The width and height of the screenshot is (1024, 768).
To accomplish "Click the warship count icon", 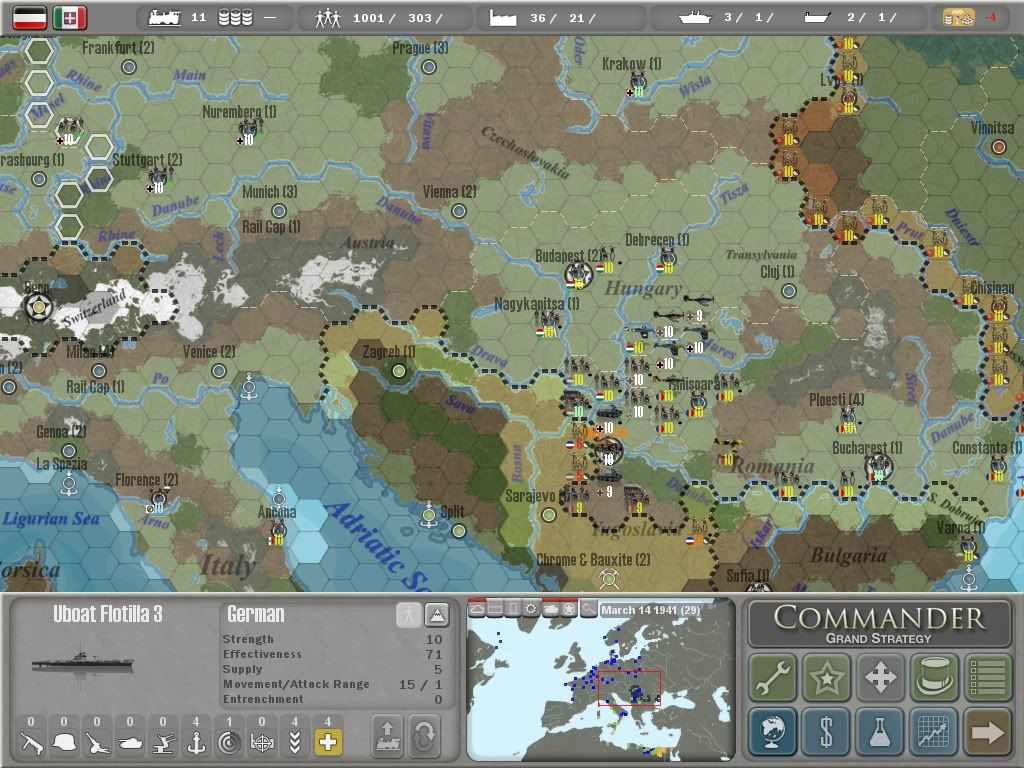I will point(695,18).
